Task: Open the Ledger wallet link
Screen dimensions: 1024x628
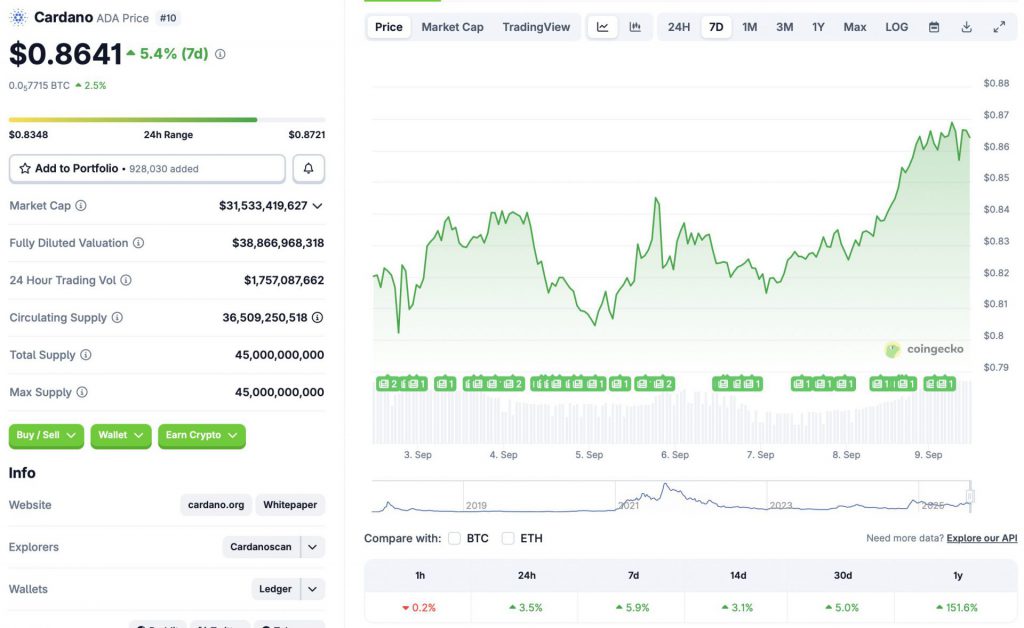Action: pyautogui.click(x=276, y=589)
